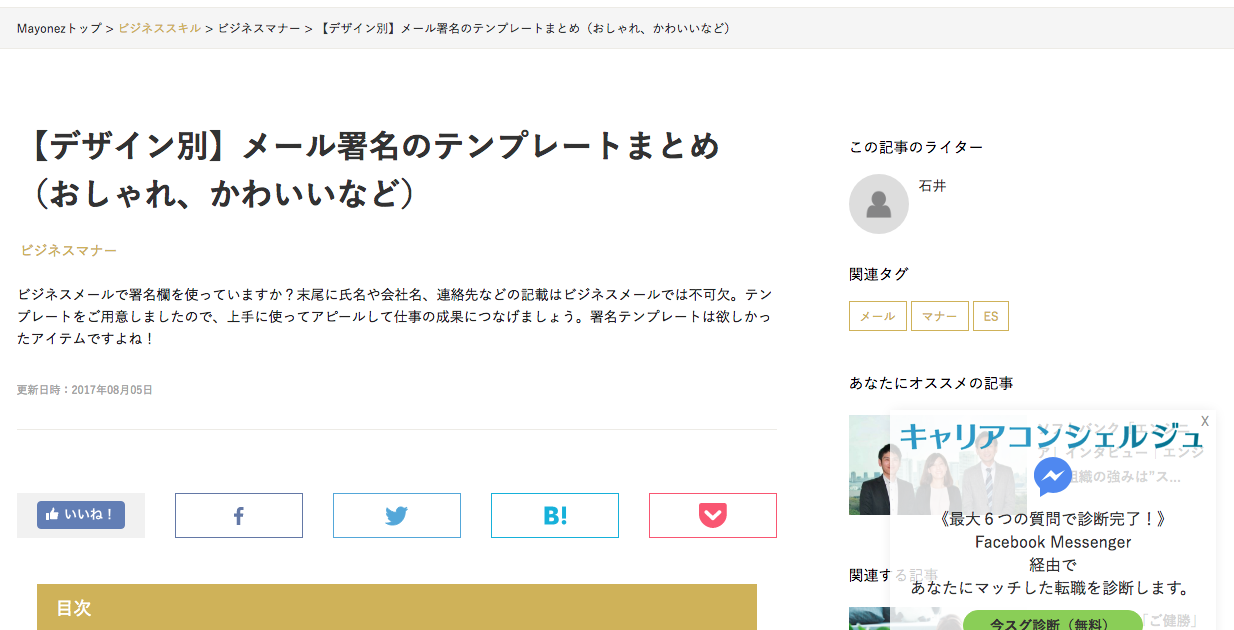Click the 目次 table of contents header
The image size is (1234, 630).
pos(397,607)
